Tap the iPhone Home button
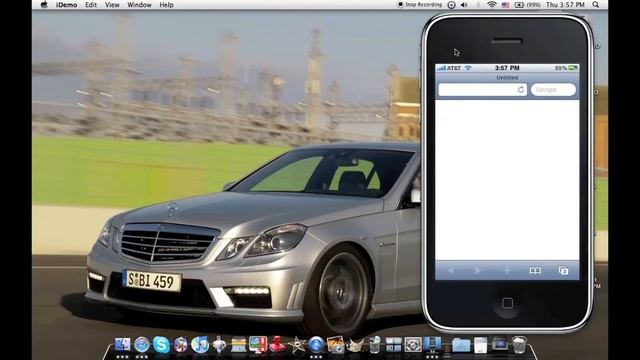This screenshot has height=360, width=640. point(507,303)
